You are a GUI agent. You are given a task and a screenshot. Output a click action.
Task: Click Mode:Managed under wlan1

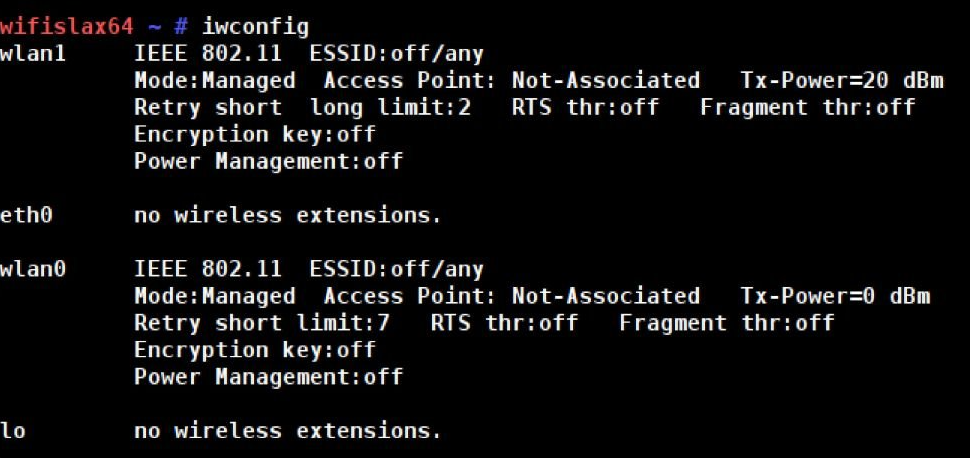tap(214, 81)
